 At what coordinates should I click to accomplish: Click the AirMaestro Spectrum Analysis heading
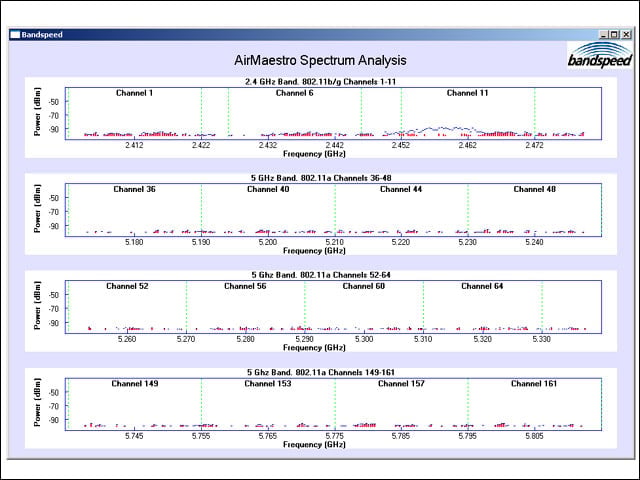pos(320,60)
